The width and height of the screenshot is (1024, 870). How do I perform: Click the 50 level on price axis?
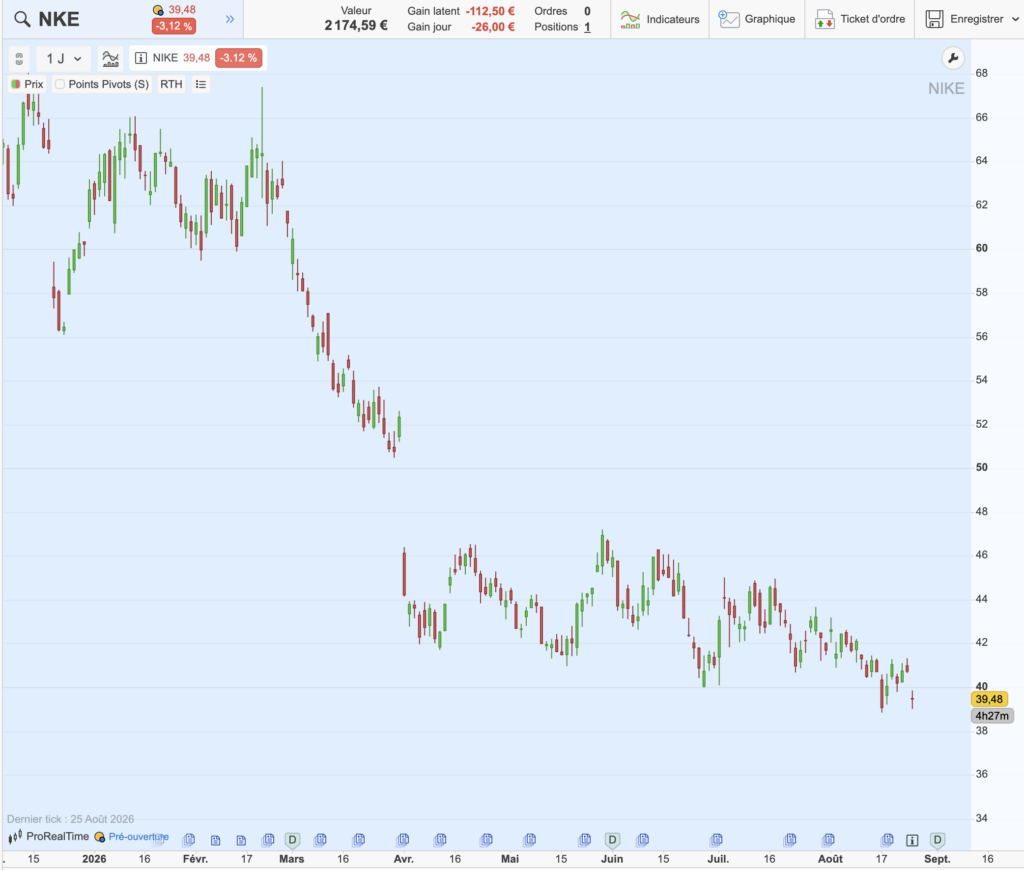(x=982, y=468)
